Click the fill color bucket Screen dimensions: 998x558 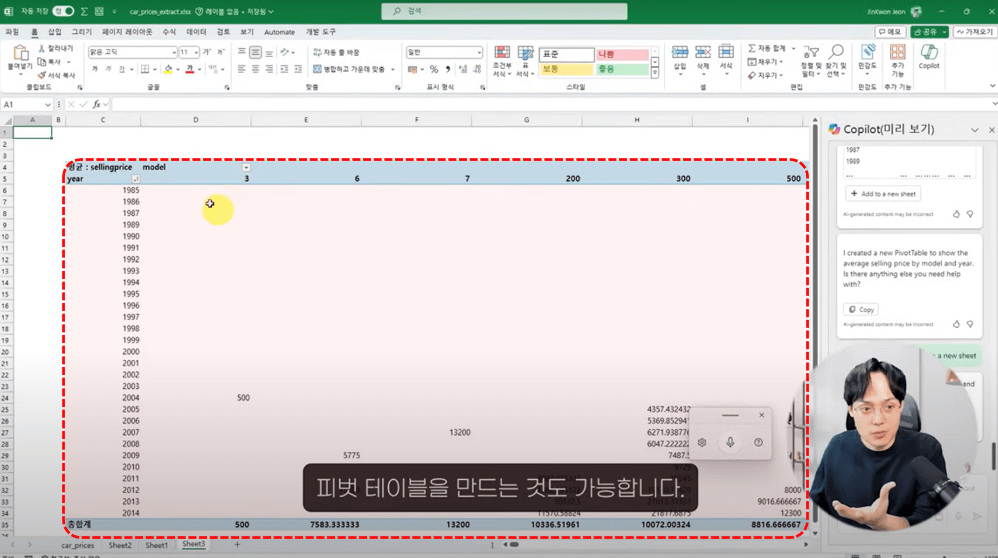[168, 69]
